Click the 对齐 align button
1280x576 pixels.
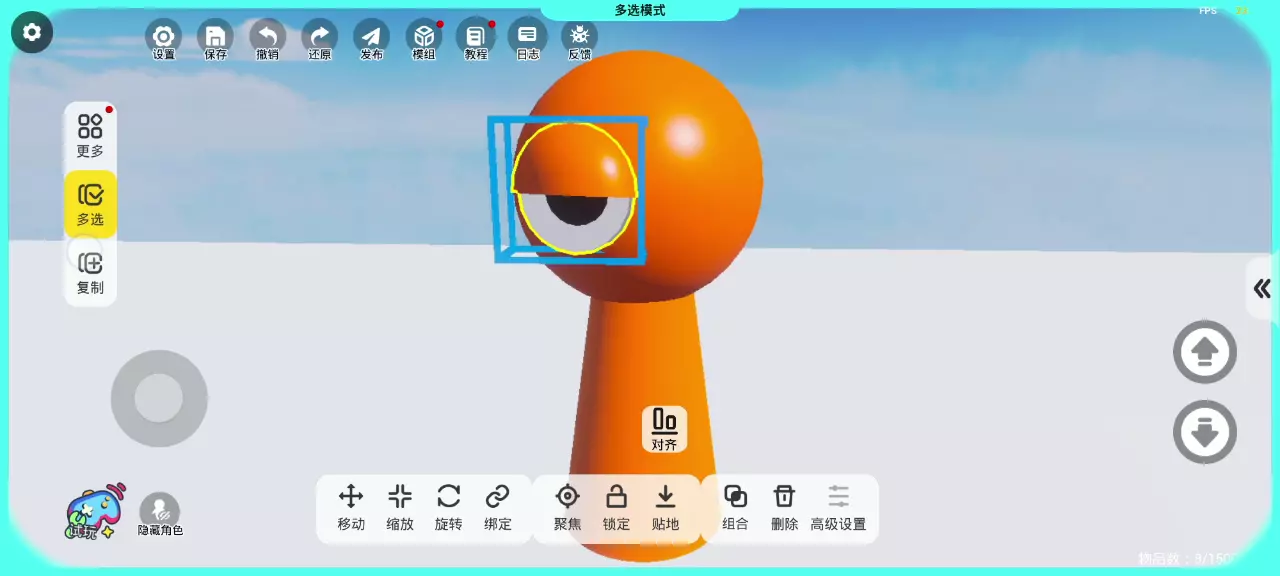click(664, 429)
